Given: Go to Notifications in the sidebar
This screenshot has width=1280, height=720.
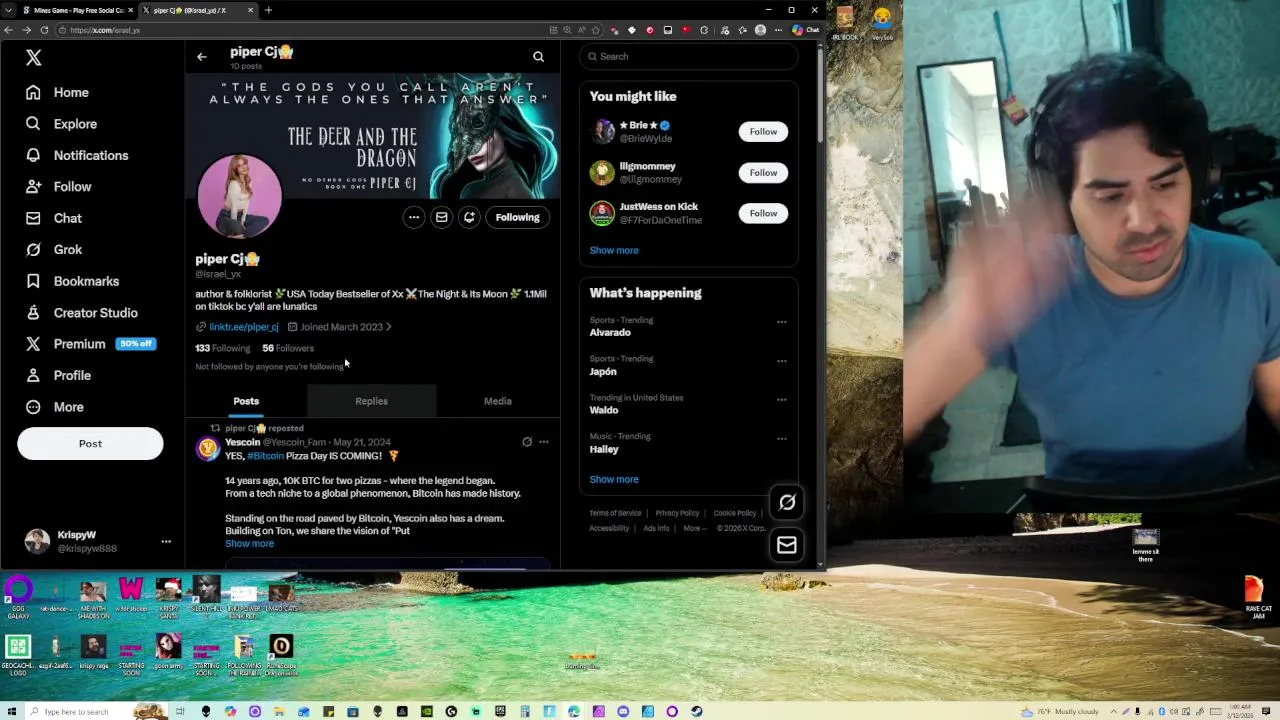Looking at the screenshot, I should pos(78,155).
